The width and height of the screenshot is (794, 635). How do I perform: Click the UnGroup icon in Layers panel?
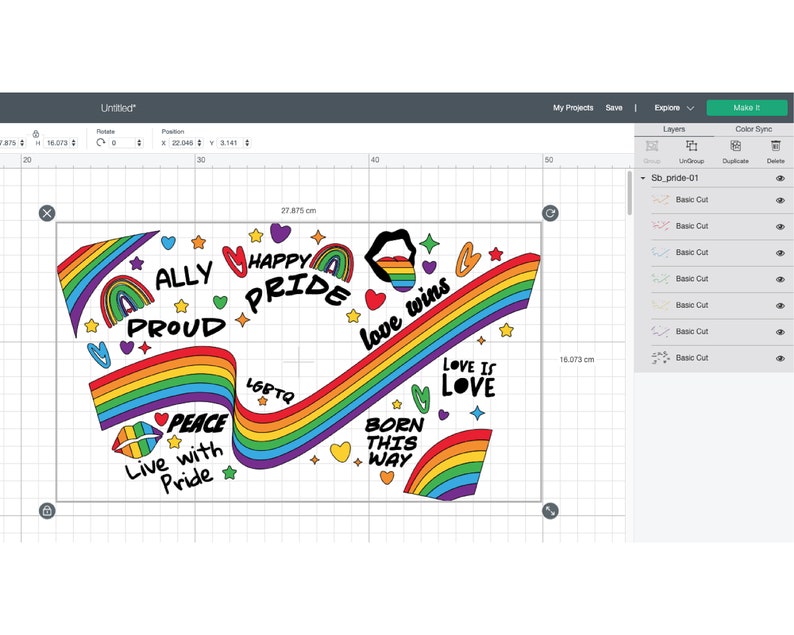(x=691, y=146)
